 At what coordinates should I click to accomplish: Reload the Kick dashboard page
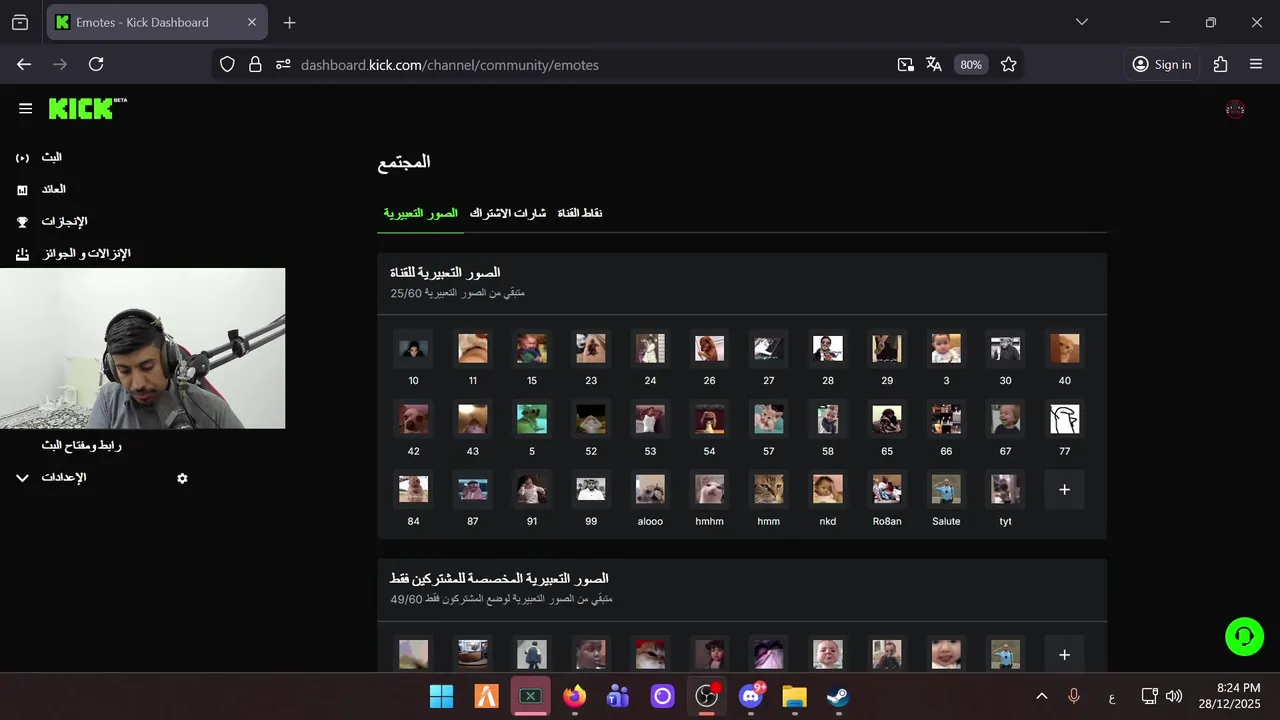click(96, 64)
